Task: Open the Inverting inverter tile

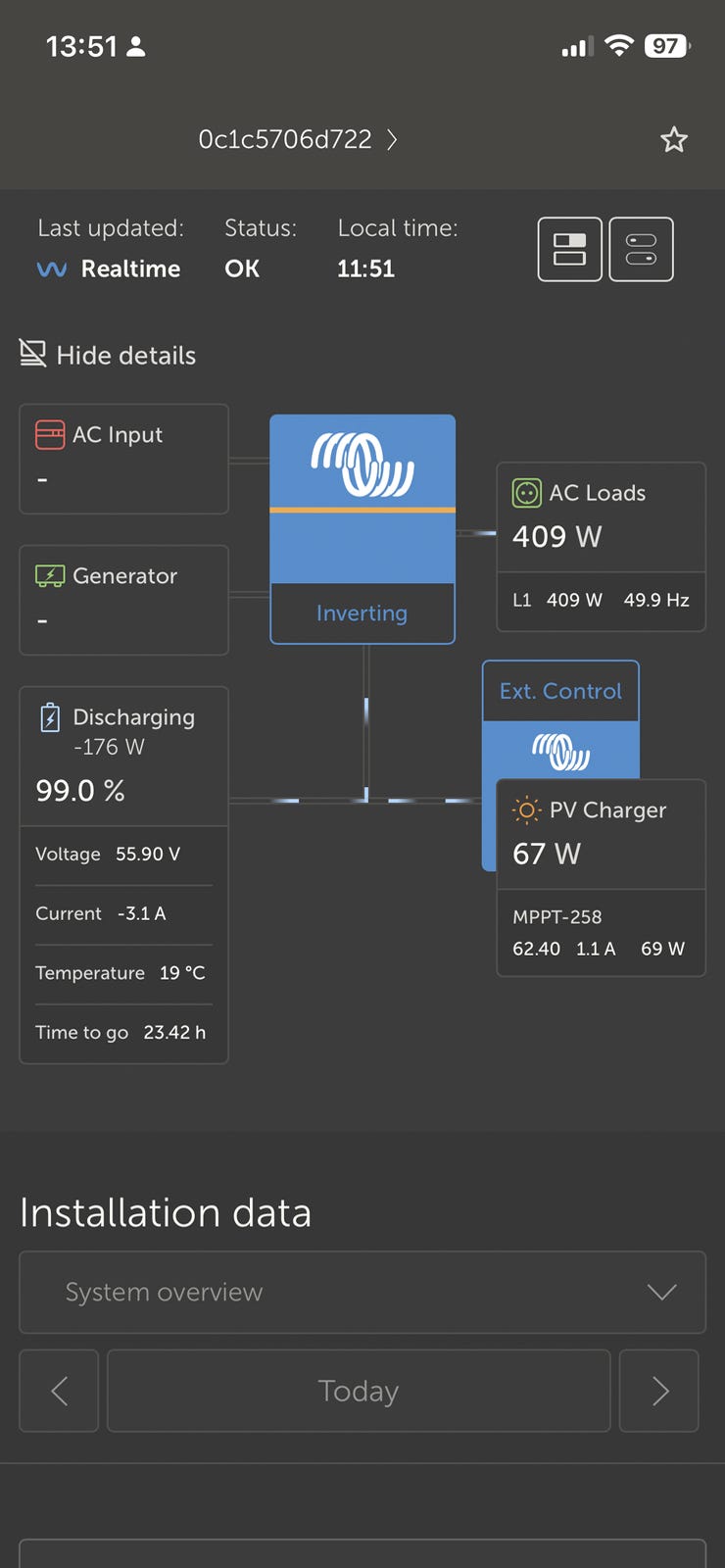Action: tap(362, 529)
